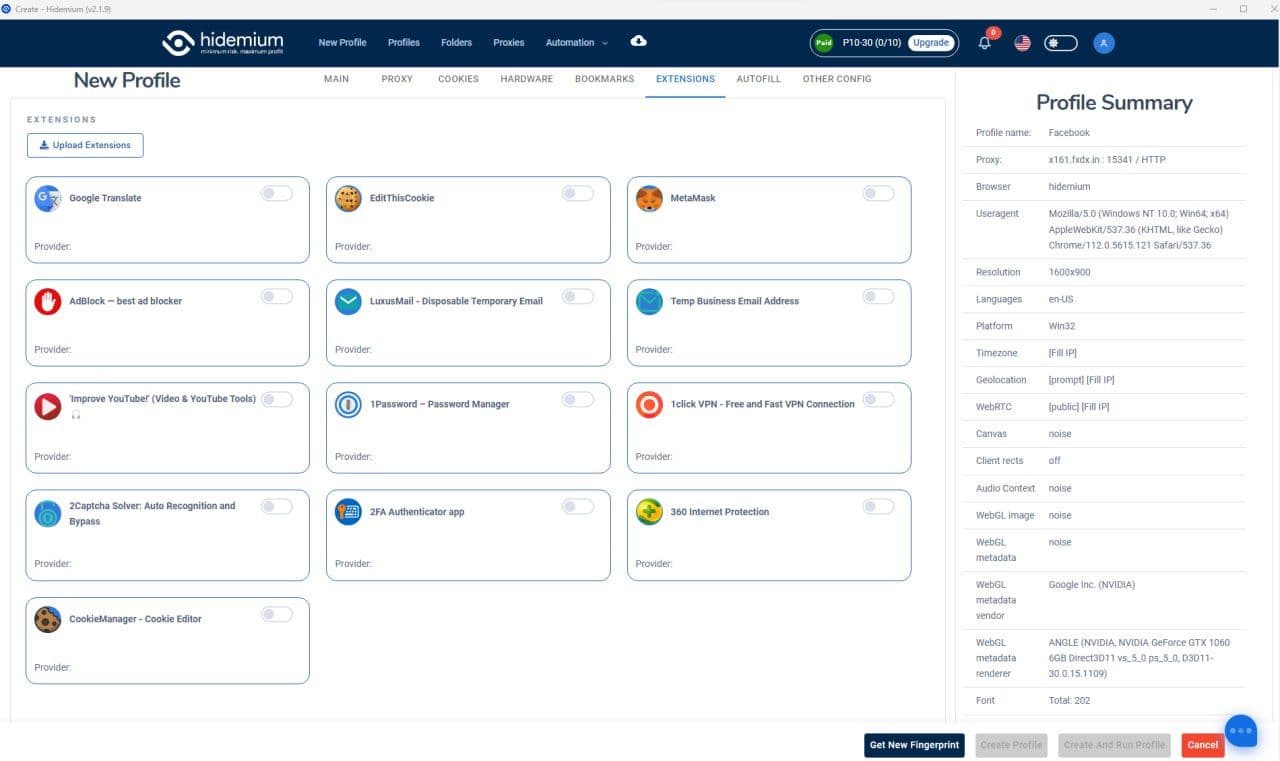Click the Upload Extensions button
Screen dimensions: 1280x761
[85, 145]
